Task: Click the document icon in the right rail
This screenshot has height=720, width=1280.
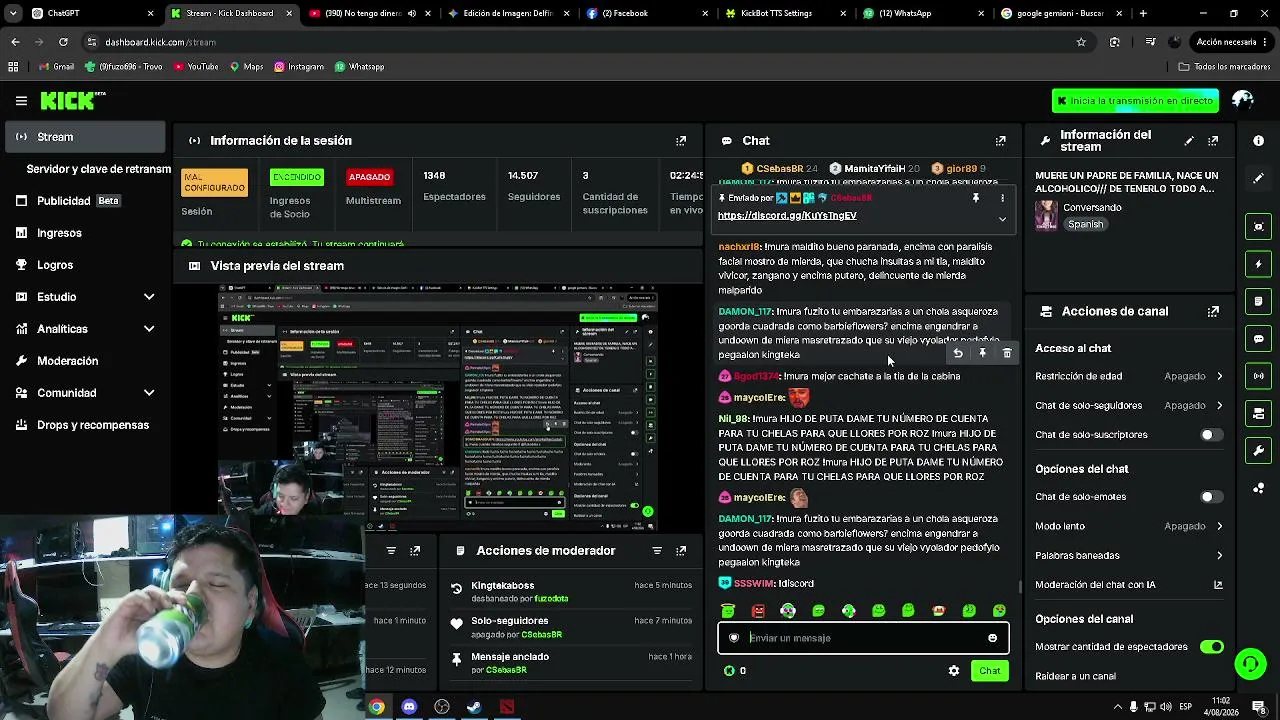Action: click(1259, 301)
